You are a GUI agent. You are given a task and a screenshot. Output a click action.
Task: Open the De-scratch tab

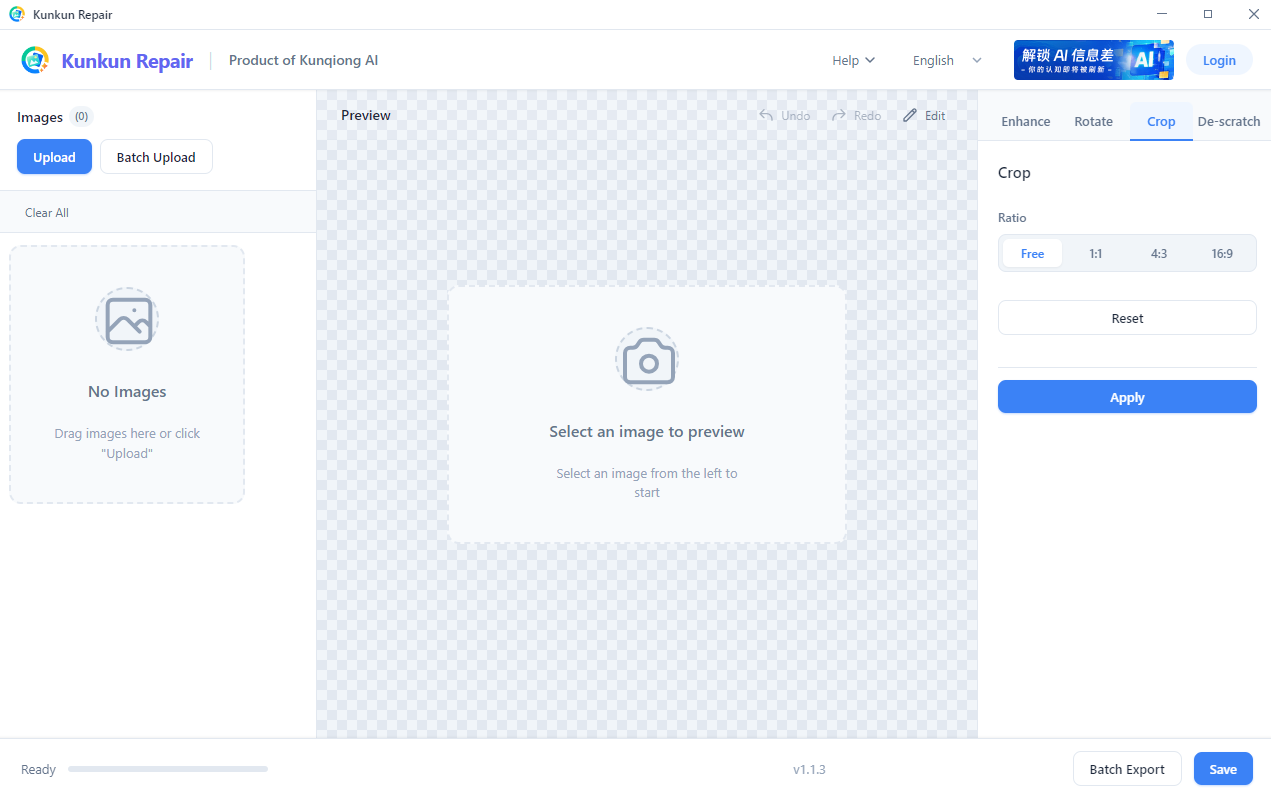click(1228, 121)
